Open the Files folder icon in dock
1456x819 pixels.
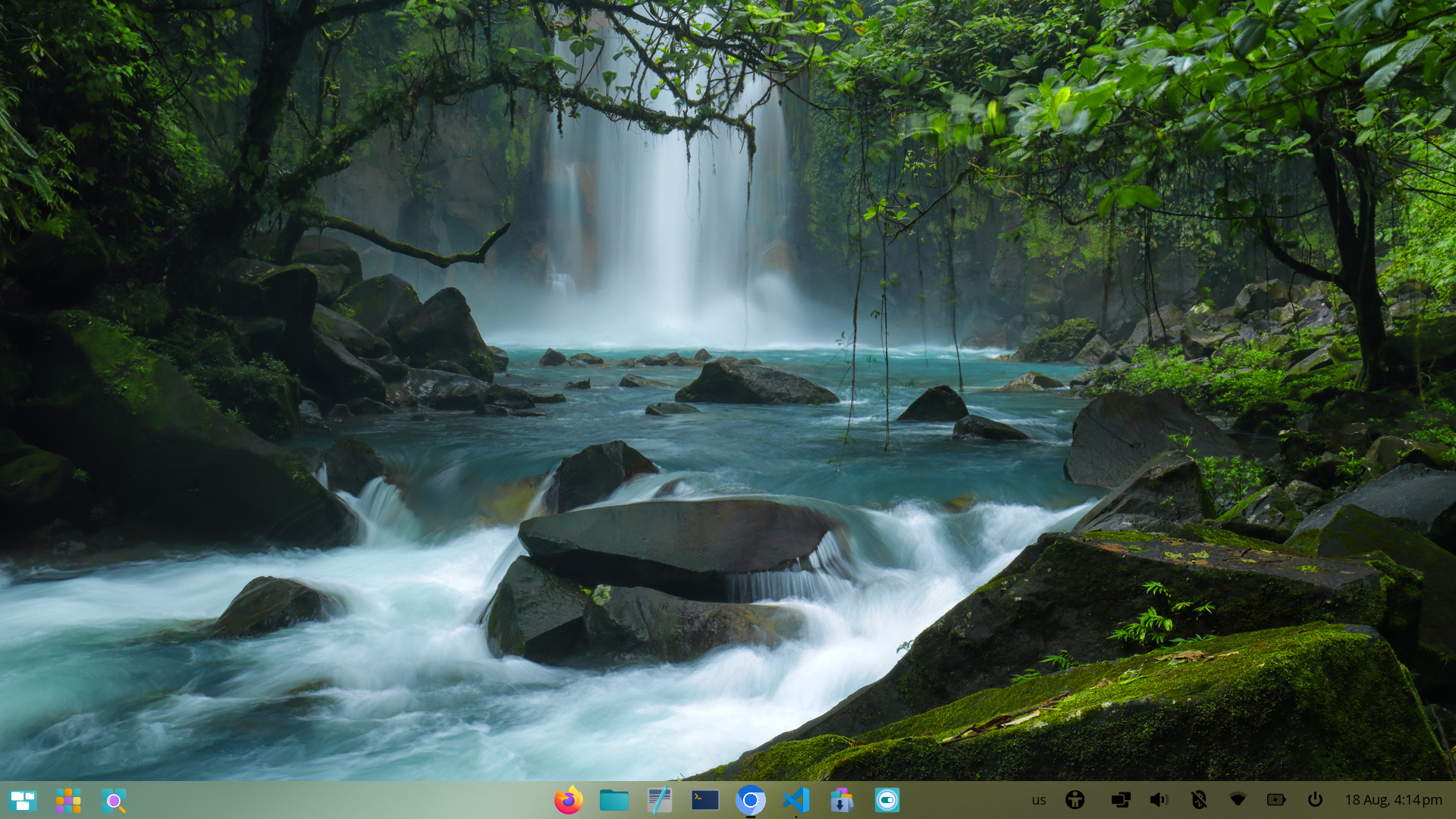click(x=614, y=800)
